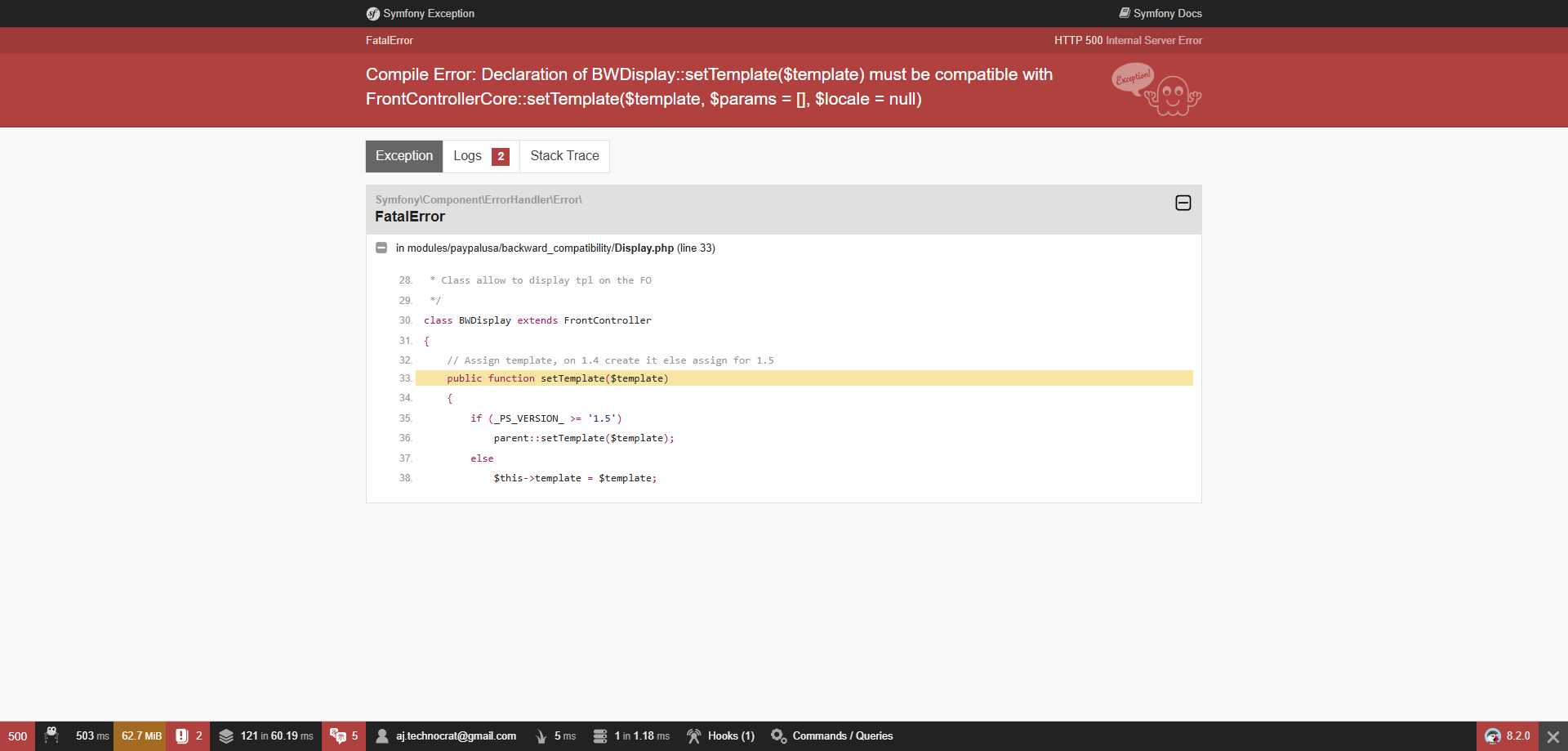Close the Symfony debug toolbar
The width and height of the screenshot is (1568, 751).
pyautogui.click(x=1553, y=736)
